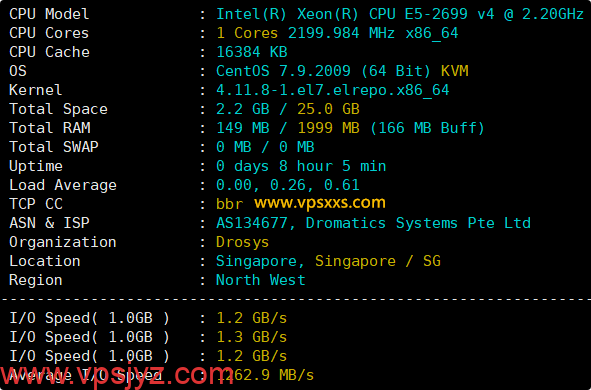Select the 'Total RAM' label
This screenshot has height=390, width=591.
(x=49, y=128)
